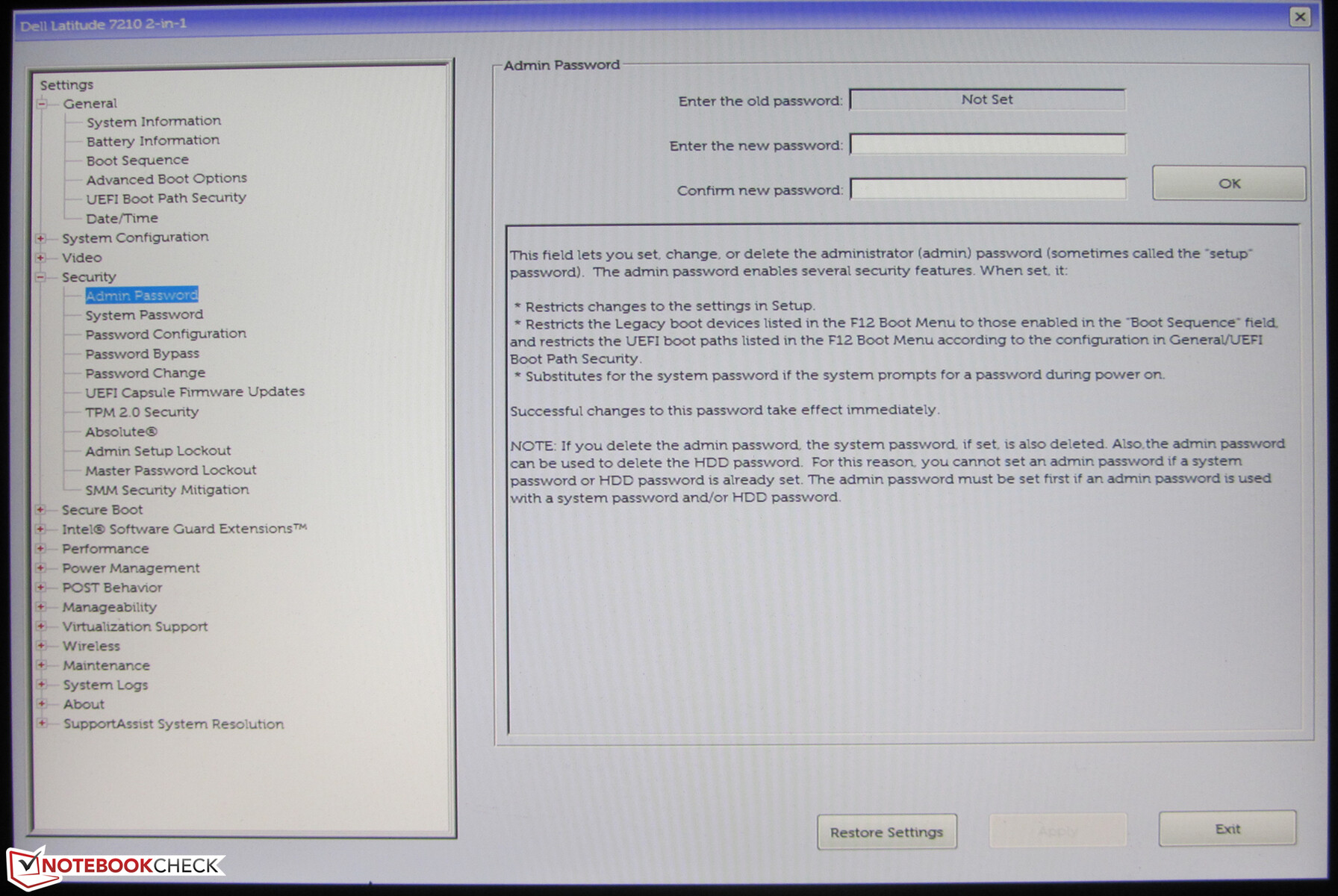
Task: Select Password Change option
Action: tap(145, 373)
